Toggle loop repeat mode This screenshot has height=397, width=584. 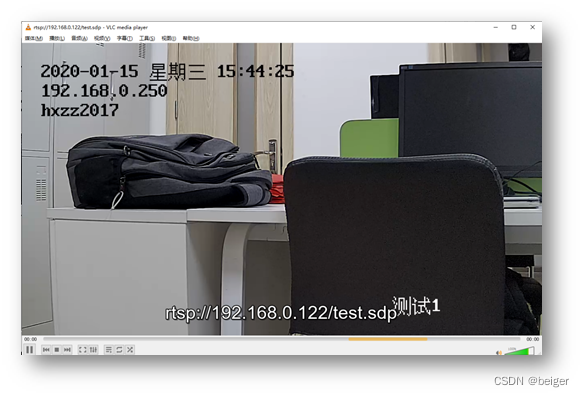pyautogui.click(x=119, y=350)
